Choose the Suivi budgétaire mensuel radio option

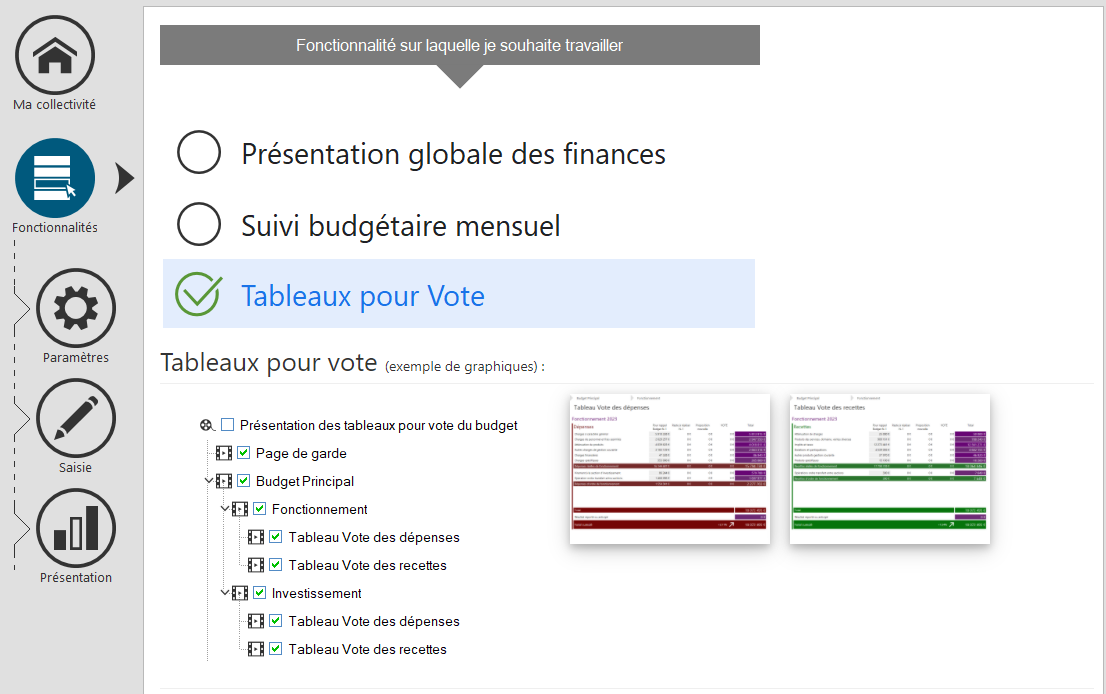coord(199,225)
